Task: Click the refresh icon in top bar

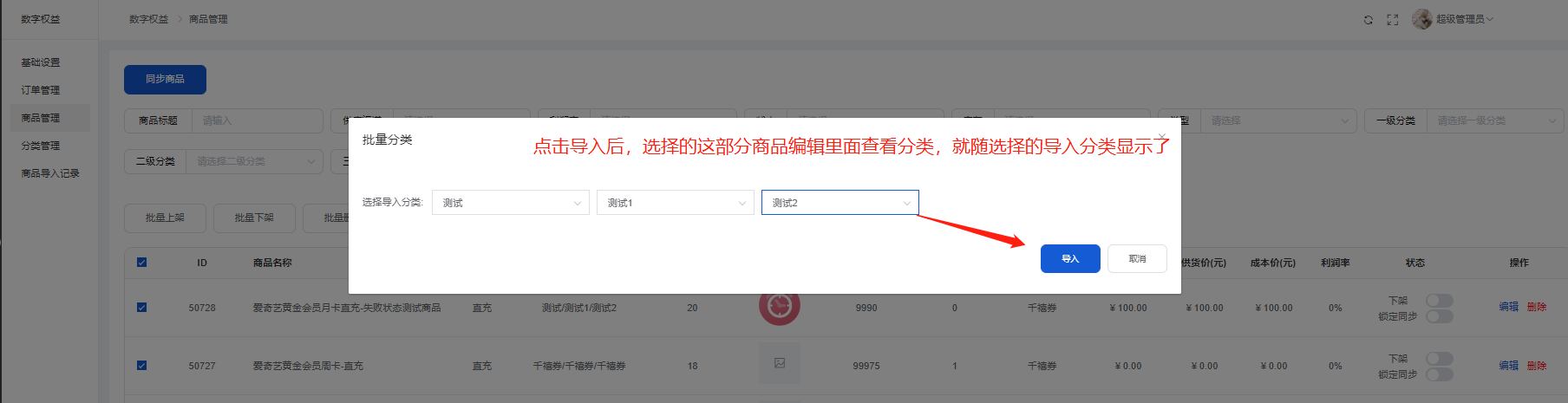Action: click(1369, 20)
